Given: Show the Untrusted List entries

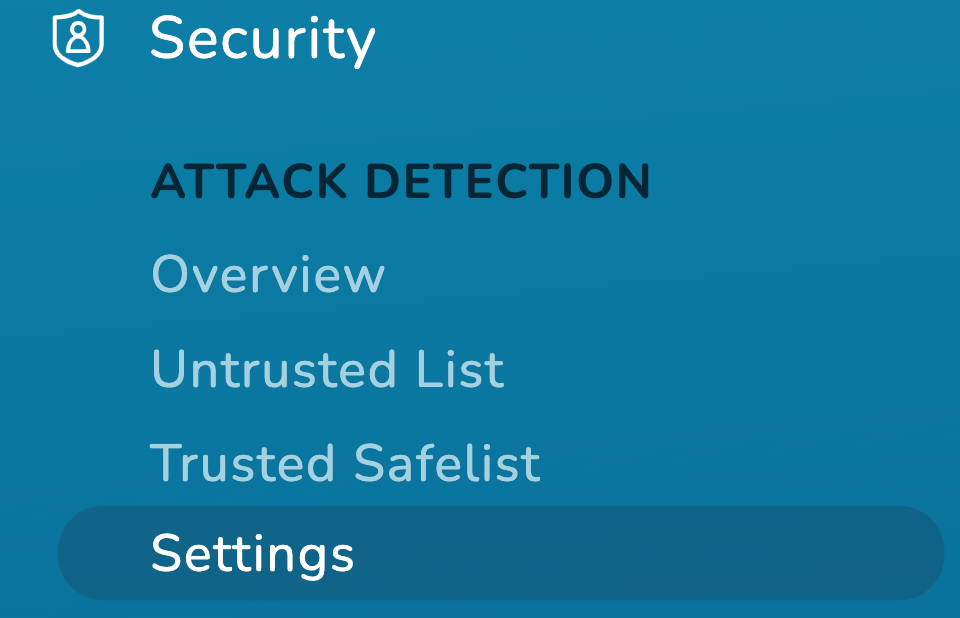Looking at the screenshot, I should 328,369.
